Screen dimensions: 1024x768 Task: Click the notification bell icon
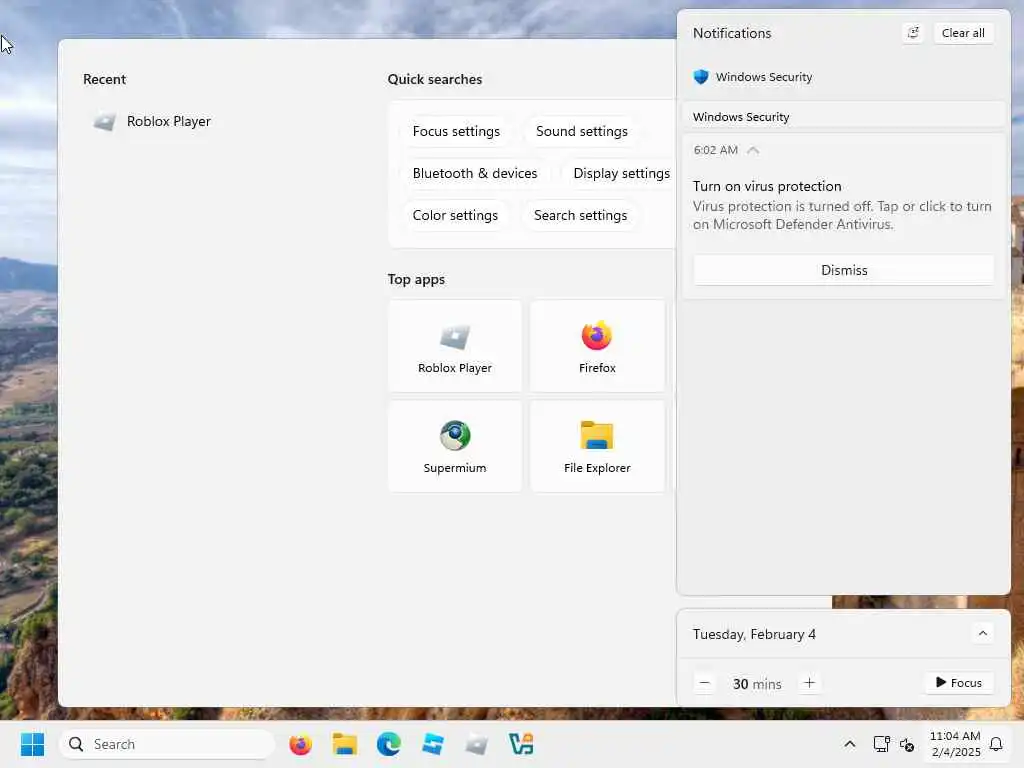[x=996, y=744]
